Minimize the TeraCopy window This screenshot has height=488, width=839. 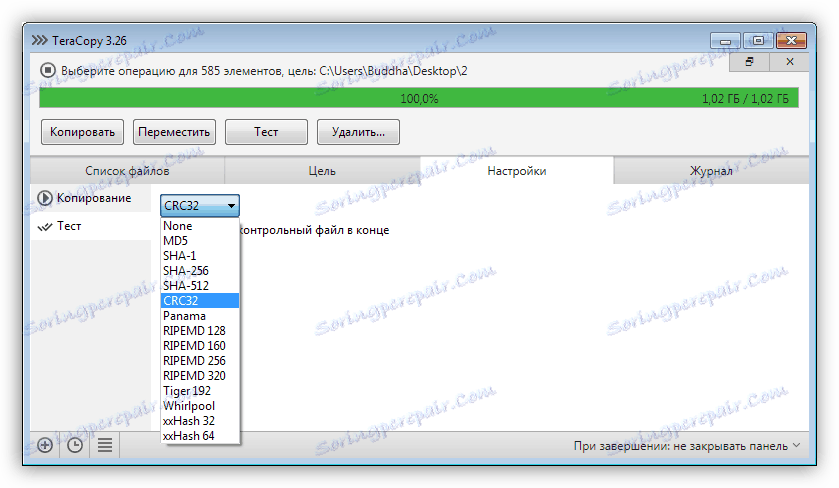[726, 41]
